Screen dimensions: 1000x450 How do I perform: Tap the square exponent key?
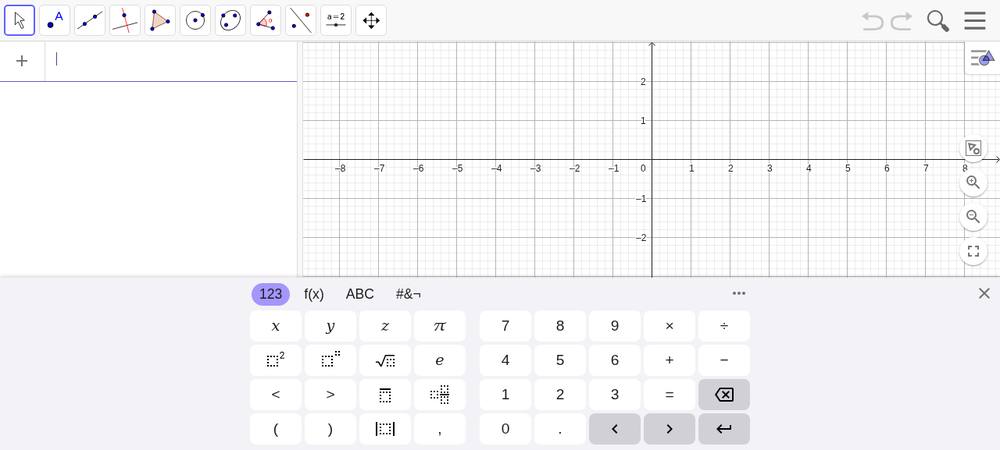pos(276,361)
